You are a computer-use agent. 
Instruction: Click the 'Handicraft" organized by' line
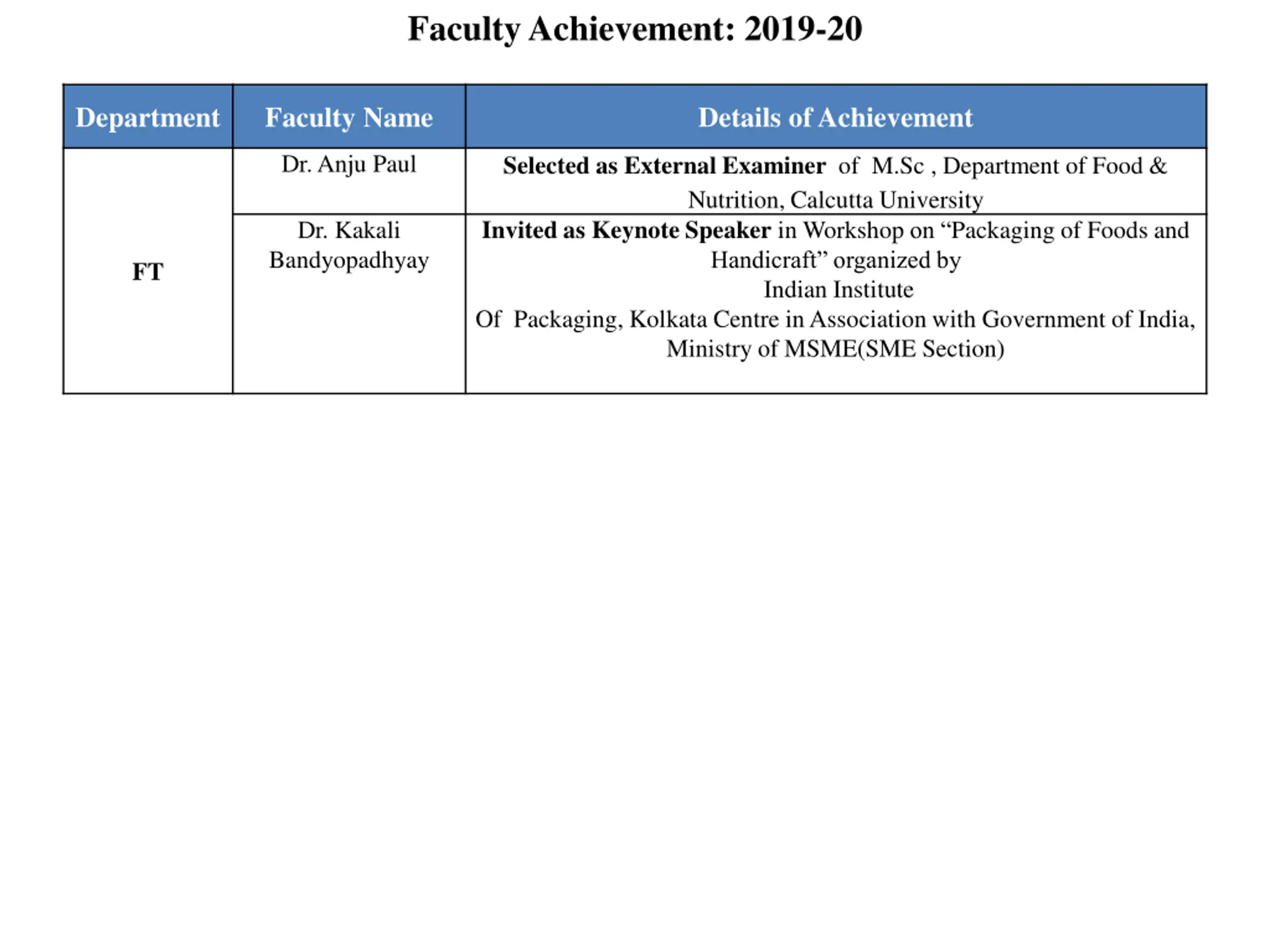click(x=835, y=260)
